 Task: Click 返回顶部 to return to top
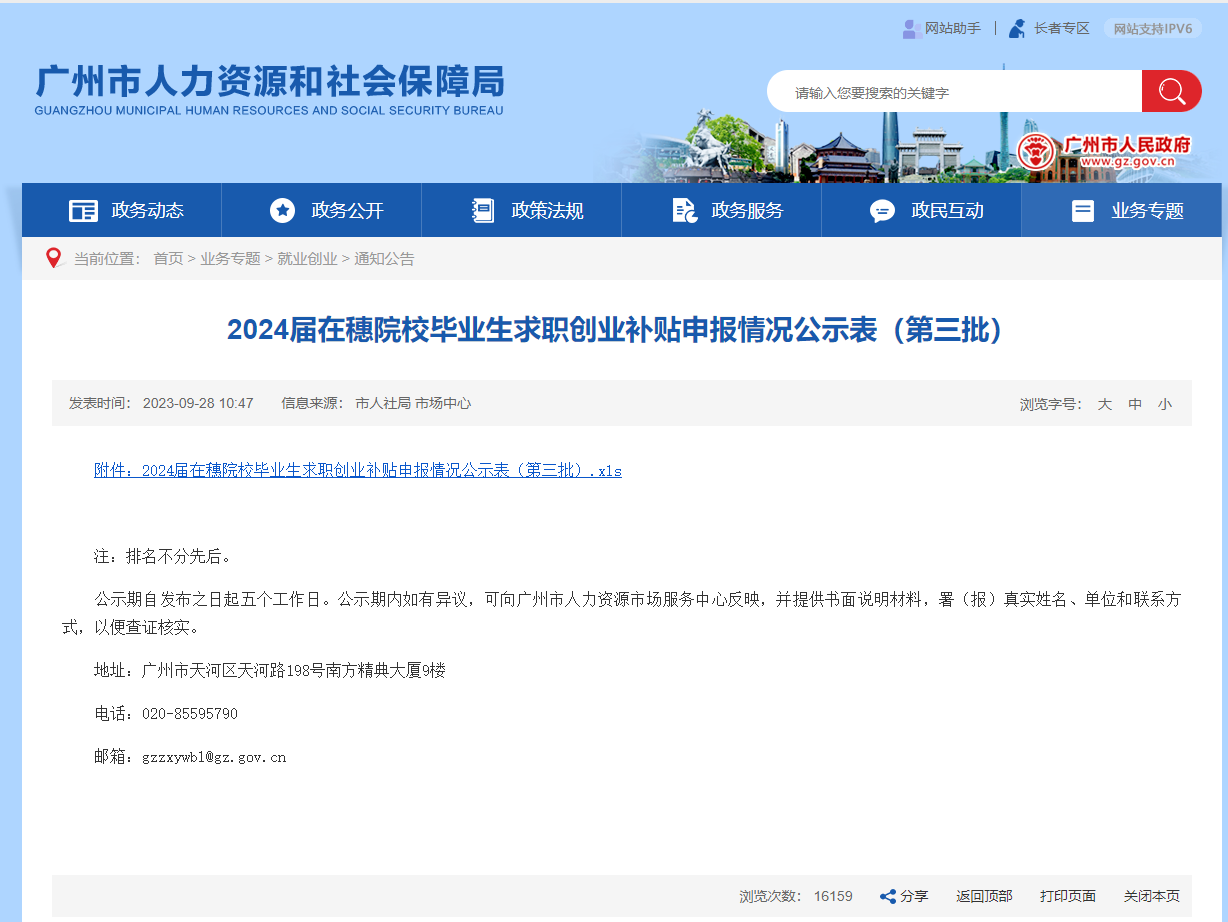coord(984,896)
